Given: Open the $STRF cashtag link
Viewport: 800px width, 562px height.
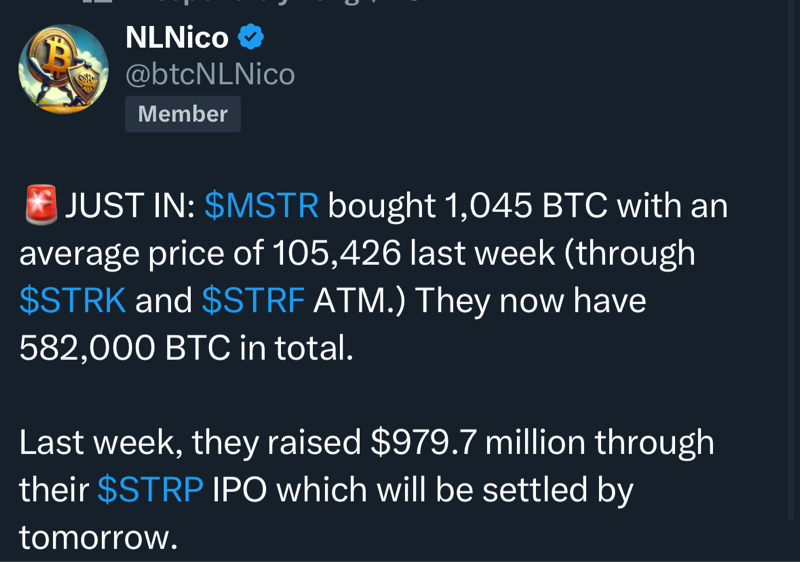Looking at the screenshot, I should 253,300.
